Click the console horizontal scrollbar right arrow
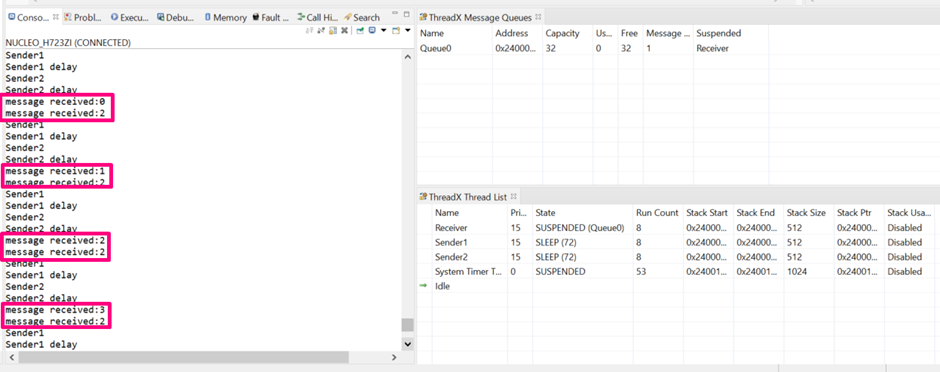Screen dimensions: 940x372 click(394, 357)
